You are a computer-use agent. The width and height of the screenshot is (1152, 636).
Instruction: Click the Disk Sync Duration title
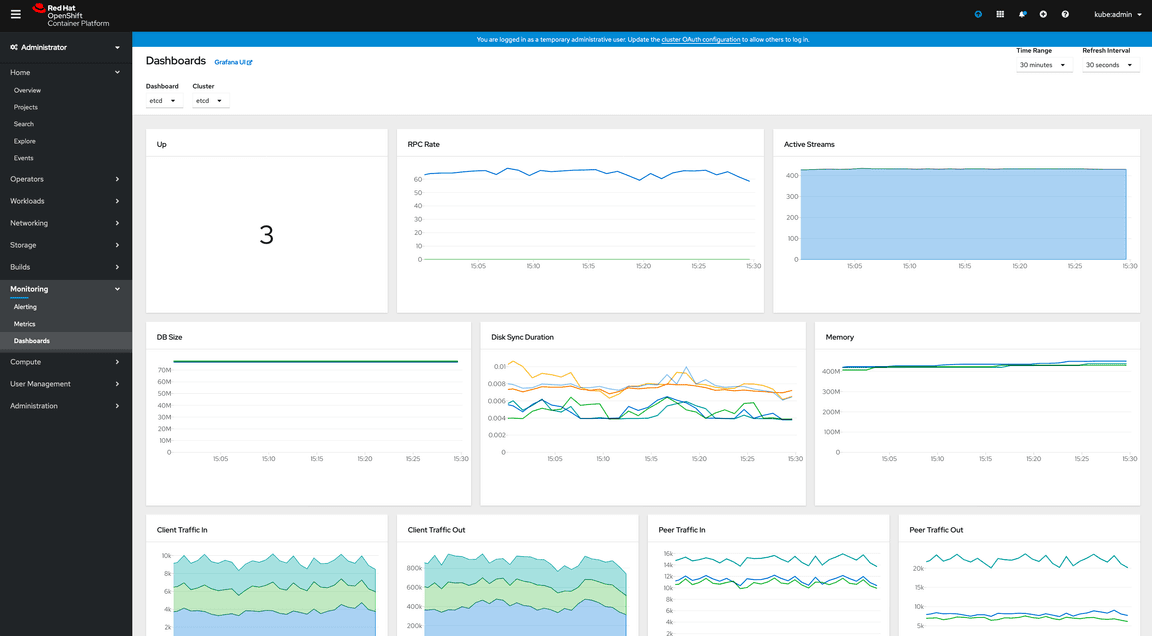(522, 337)
